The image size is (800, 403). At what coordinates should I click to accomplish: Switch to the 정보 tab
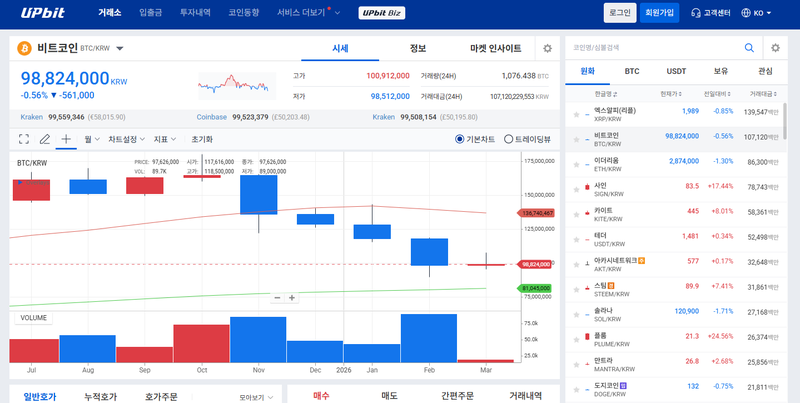coord(418,48)
